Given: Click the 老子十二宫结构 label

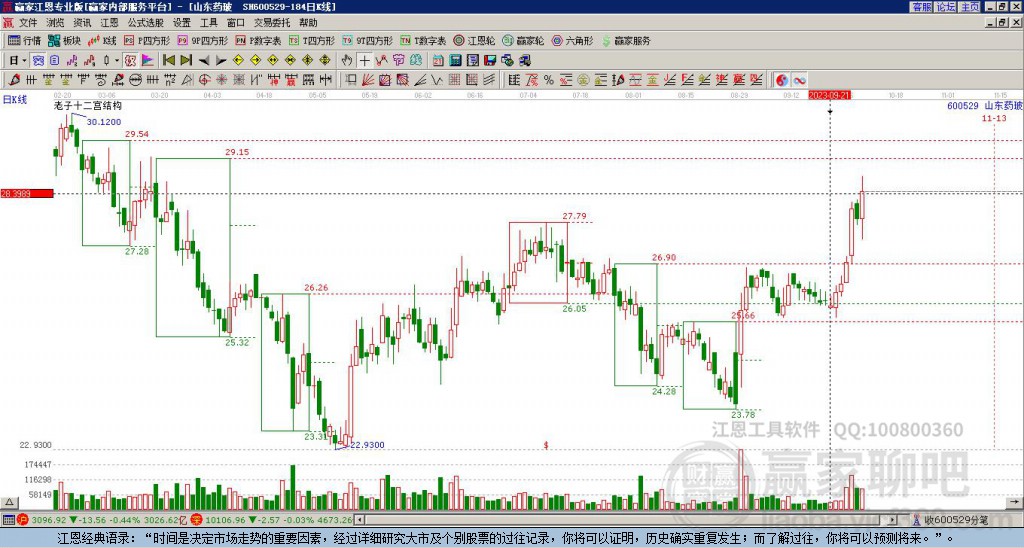Looking at the screenshot, I should pyautogui.click(x=88, y=105).
